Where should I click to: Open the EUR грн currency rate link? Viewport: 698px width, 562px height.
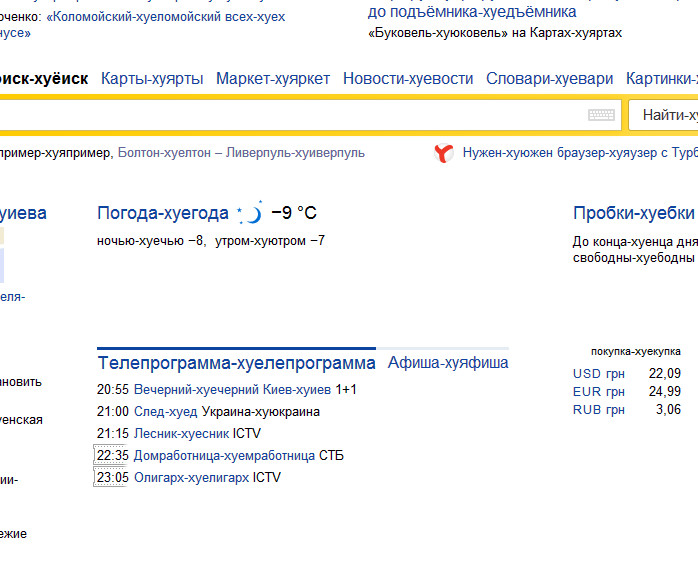pos(599,391)
